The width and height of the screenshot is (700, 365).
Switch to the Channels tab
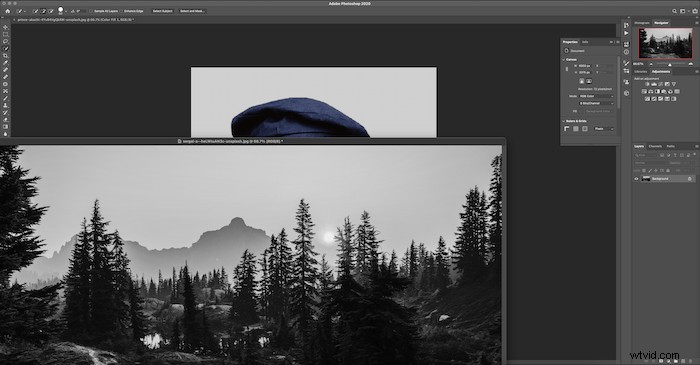tap(655, 146)
